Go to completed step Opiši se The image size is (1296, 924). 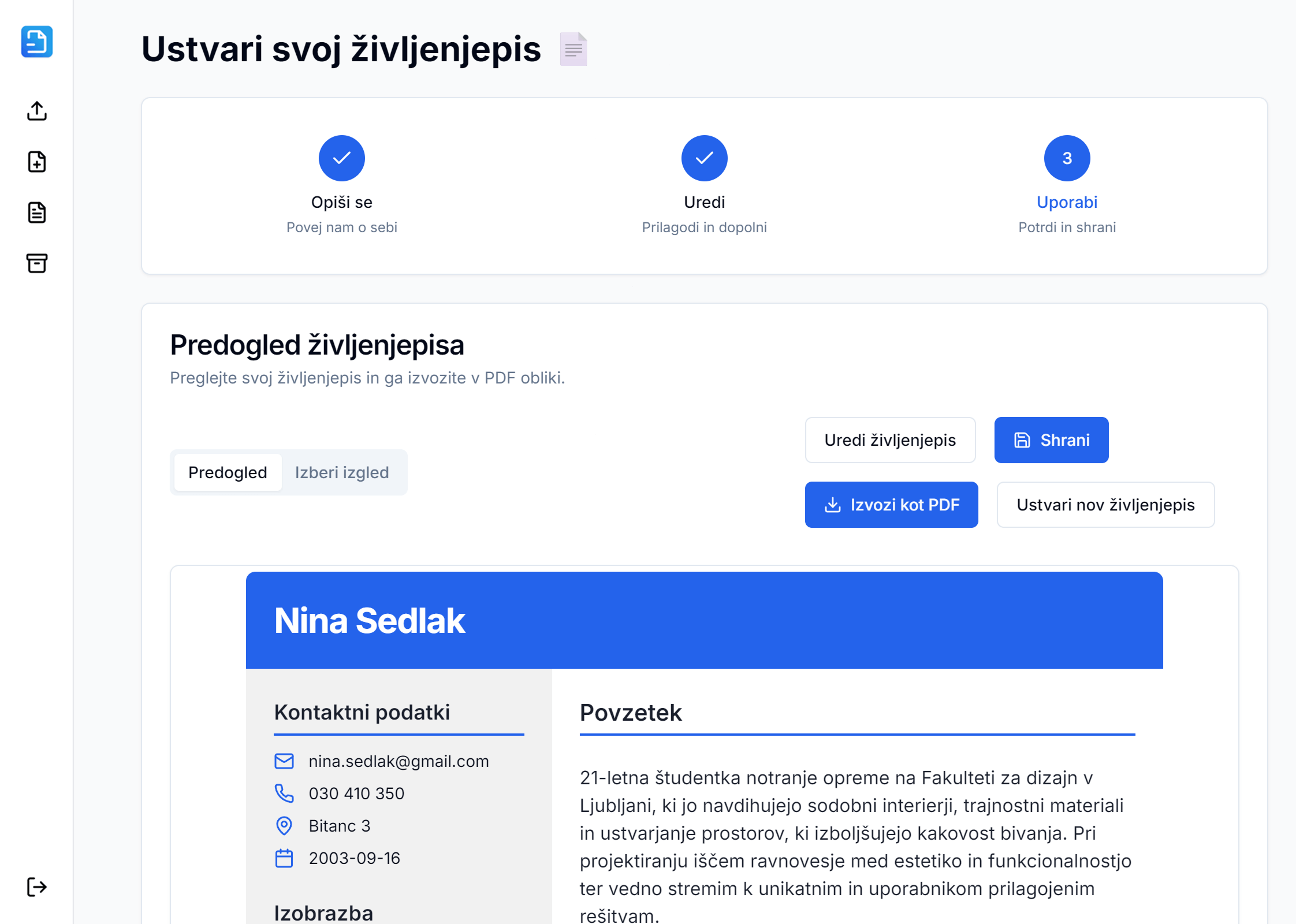tap(342, 158)
